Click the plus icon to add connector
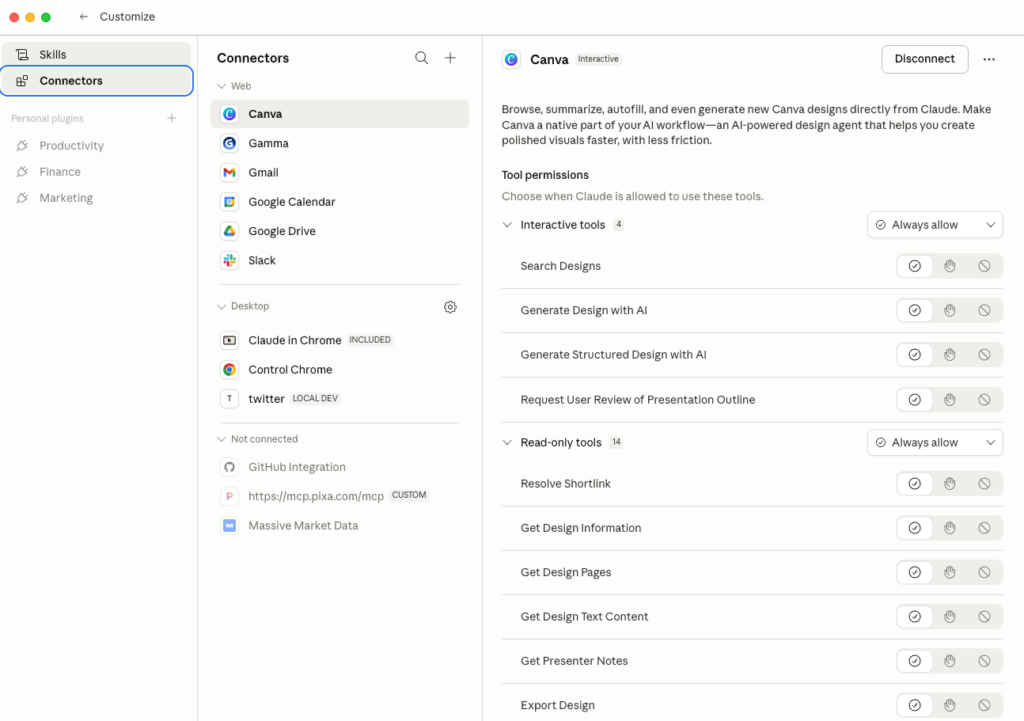 (450, 58)
